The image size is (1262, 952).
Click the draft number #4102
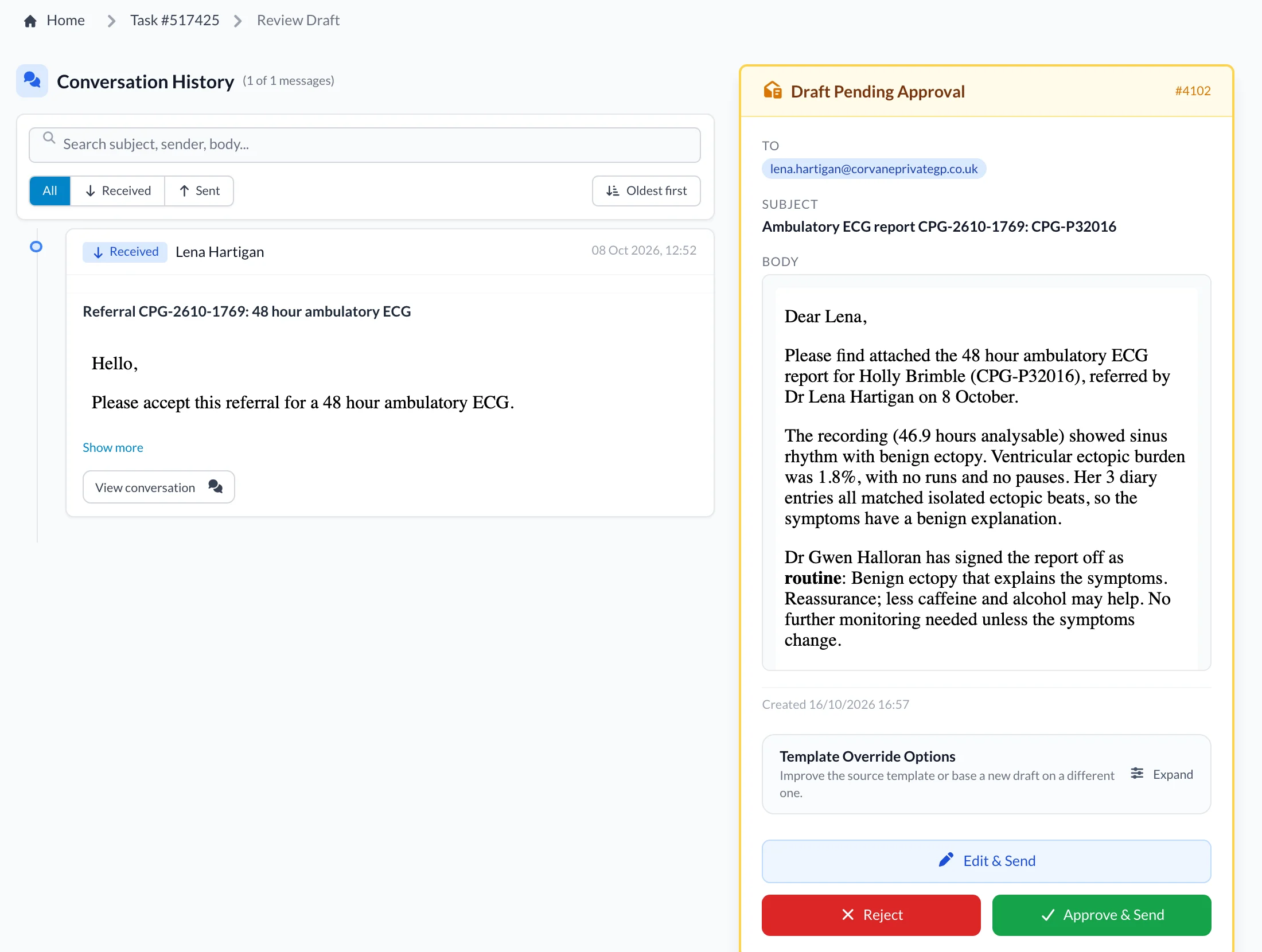(x=1193, y=91)
